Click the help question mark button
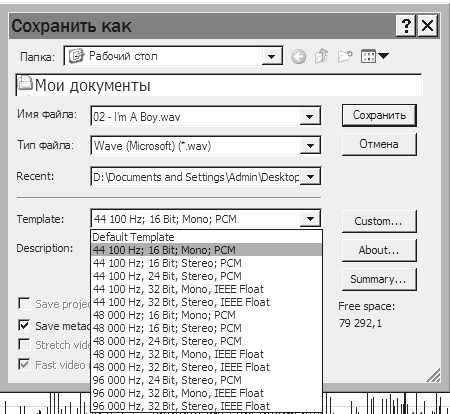This screenshot has height=414, width=450. tap(406, 26)
